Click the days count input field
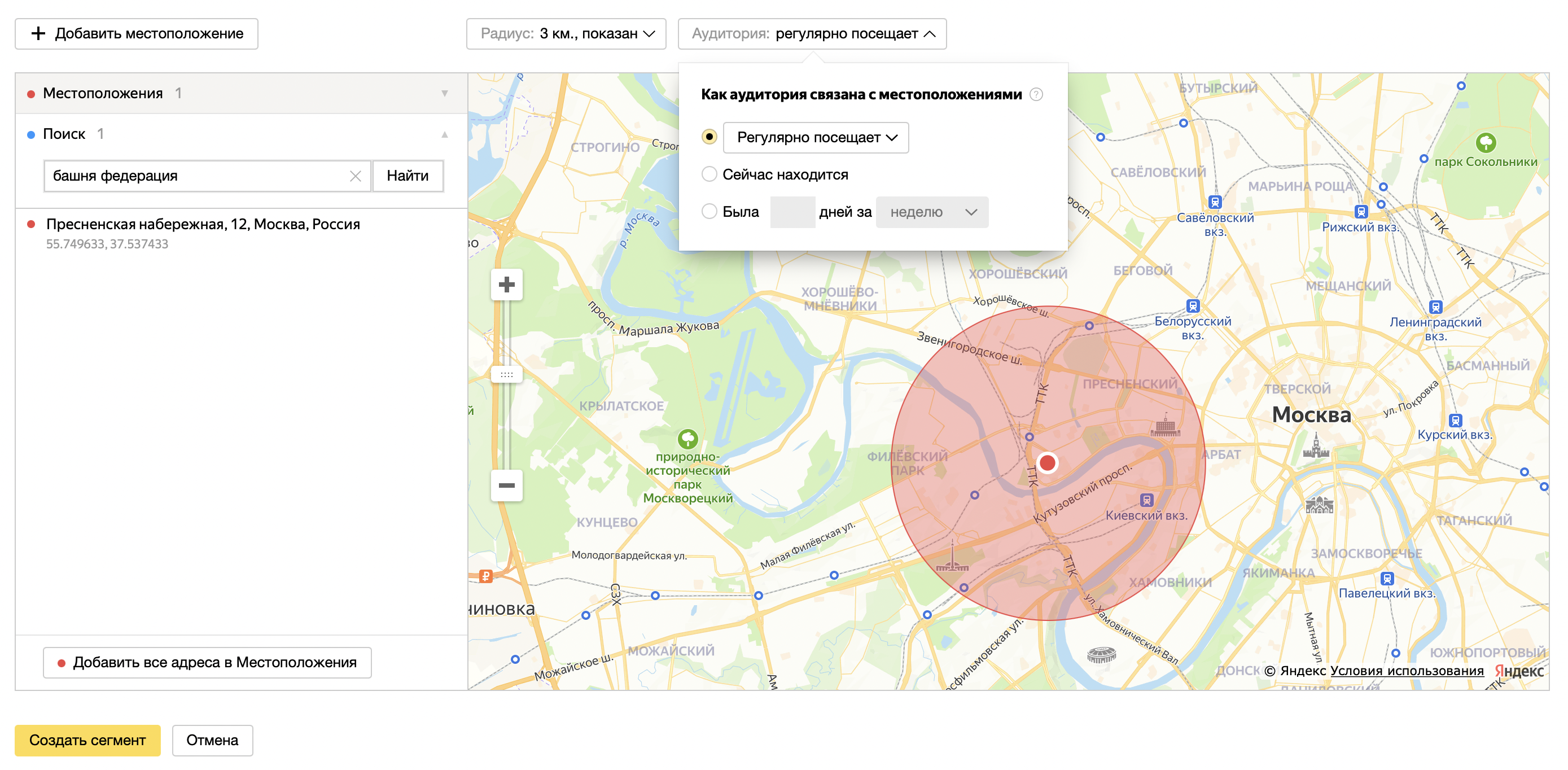The height and width of the screenshot is (770, 1568). [792, 212]
